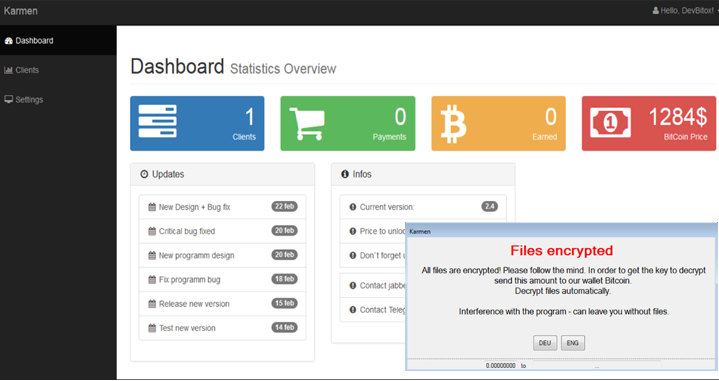
Task: Switch ransom note language to DEU
Action: 545,343
